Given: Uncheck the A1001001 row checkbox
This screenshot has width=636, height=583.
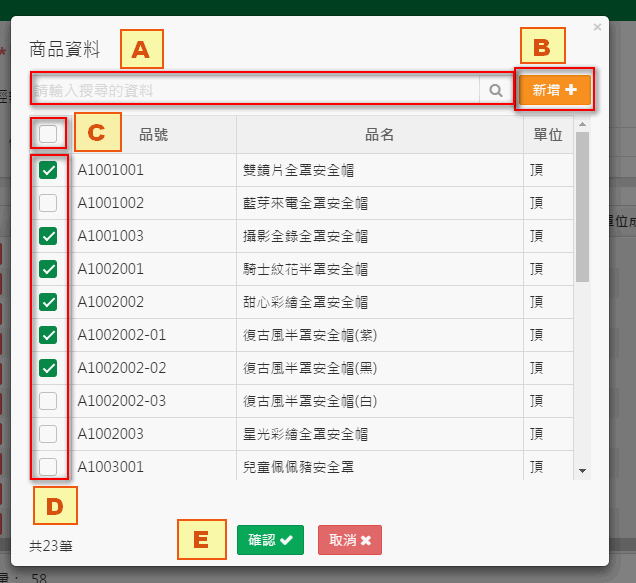Looking at the screenshot, I should click(48, 170).
